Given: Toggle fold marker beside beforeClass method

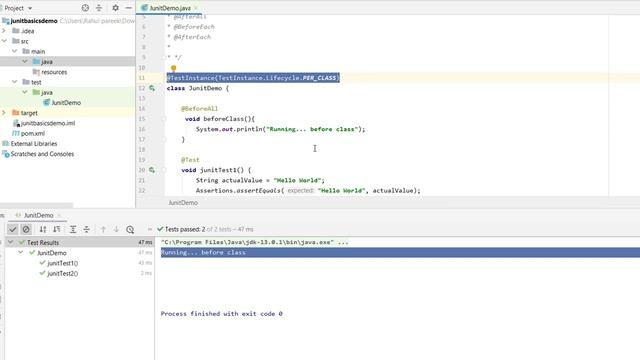Looking at the screenshot, I should click(x=164, y=119).
